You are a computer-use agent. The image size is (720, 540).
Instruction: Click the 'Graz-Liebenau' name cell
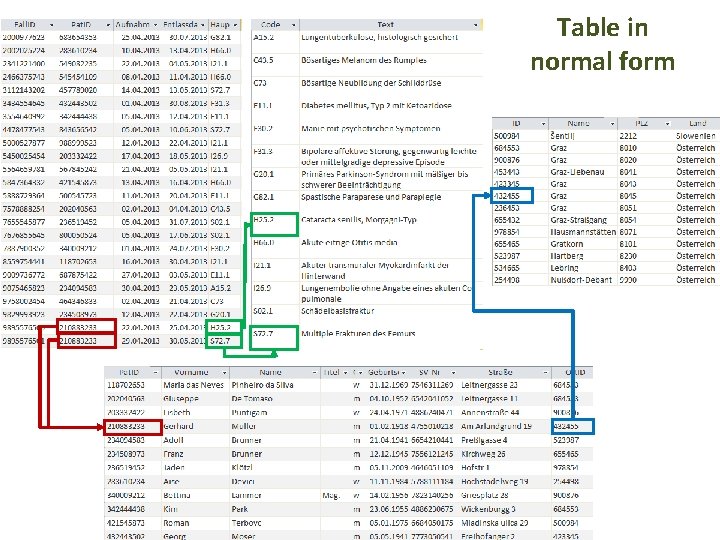[577, 172]
